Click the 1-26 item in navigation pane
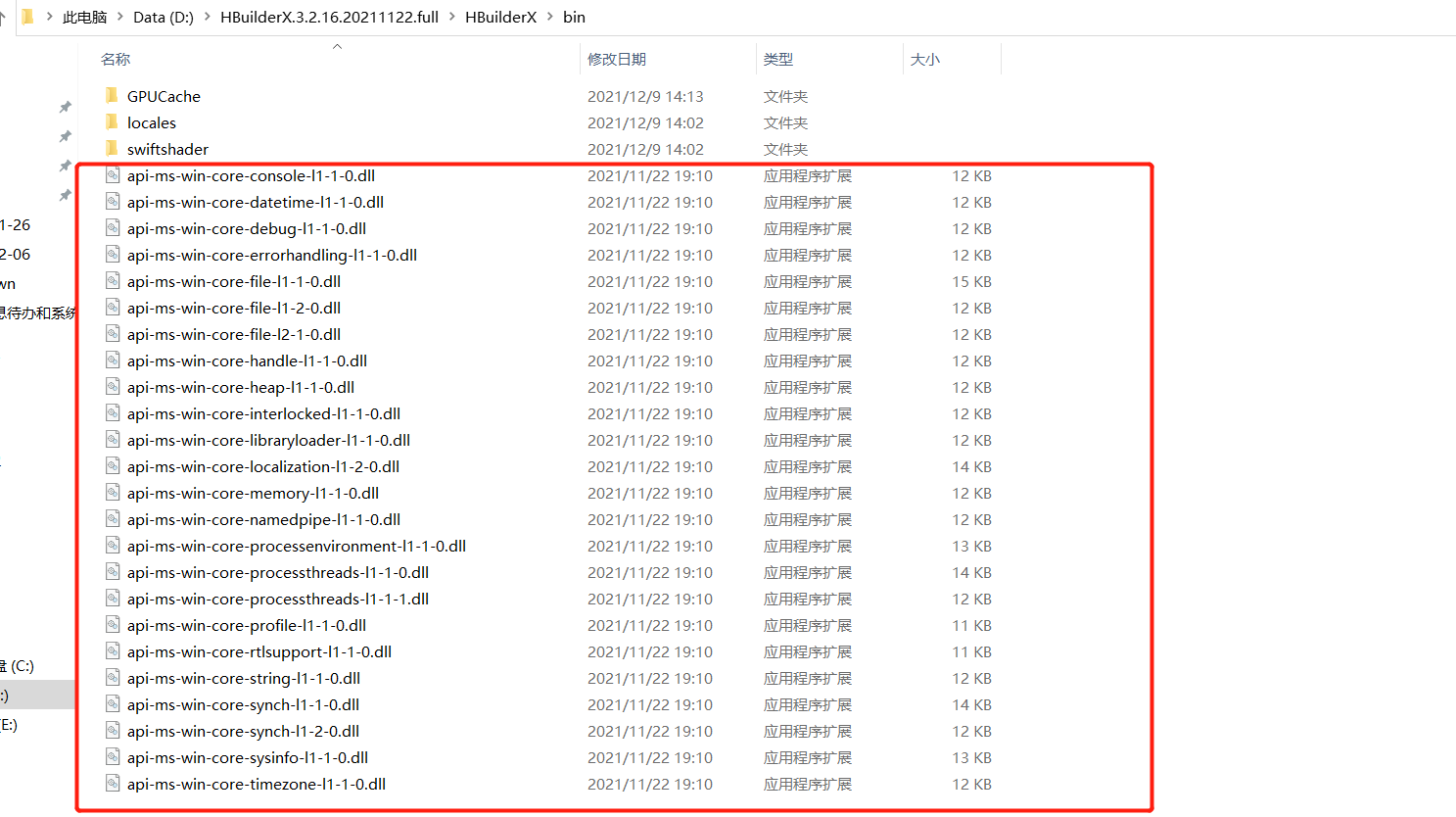The image size is (1456, 817). coord(16,225)
